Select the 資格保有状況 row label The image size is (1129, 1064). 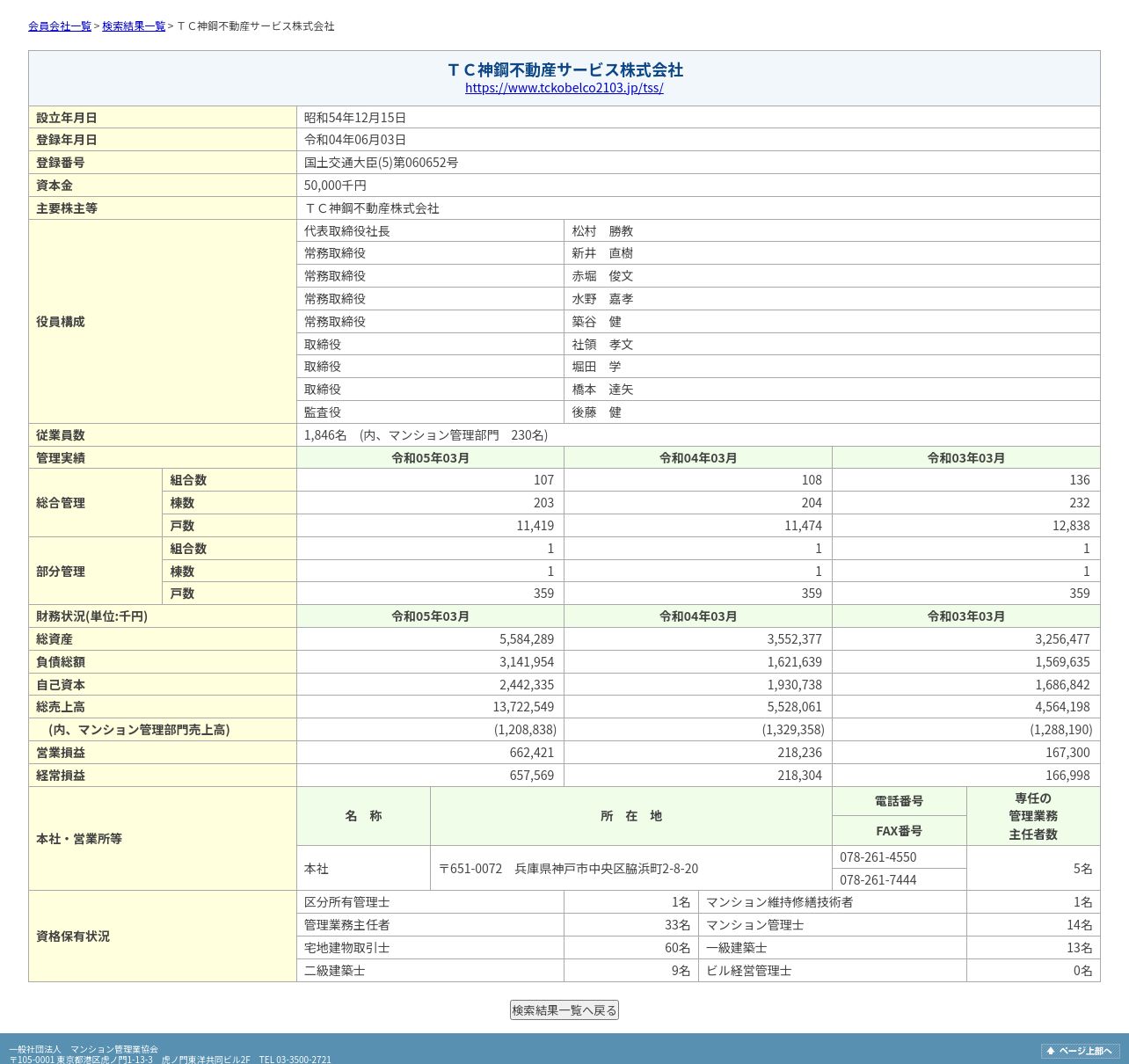(x=73, y=936)
